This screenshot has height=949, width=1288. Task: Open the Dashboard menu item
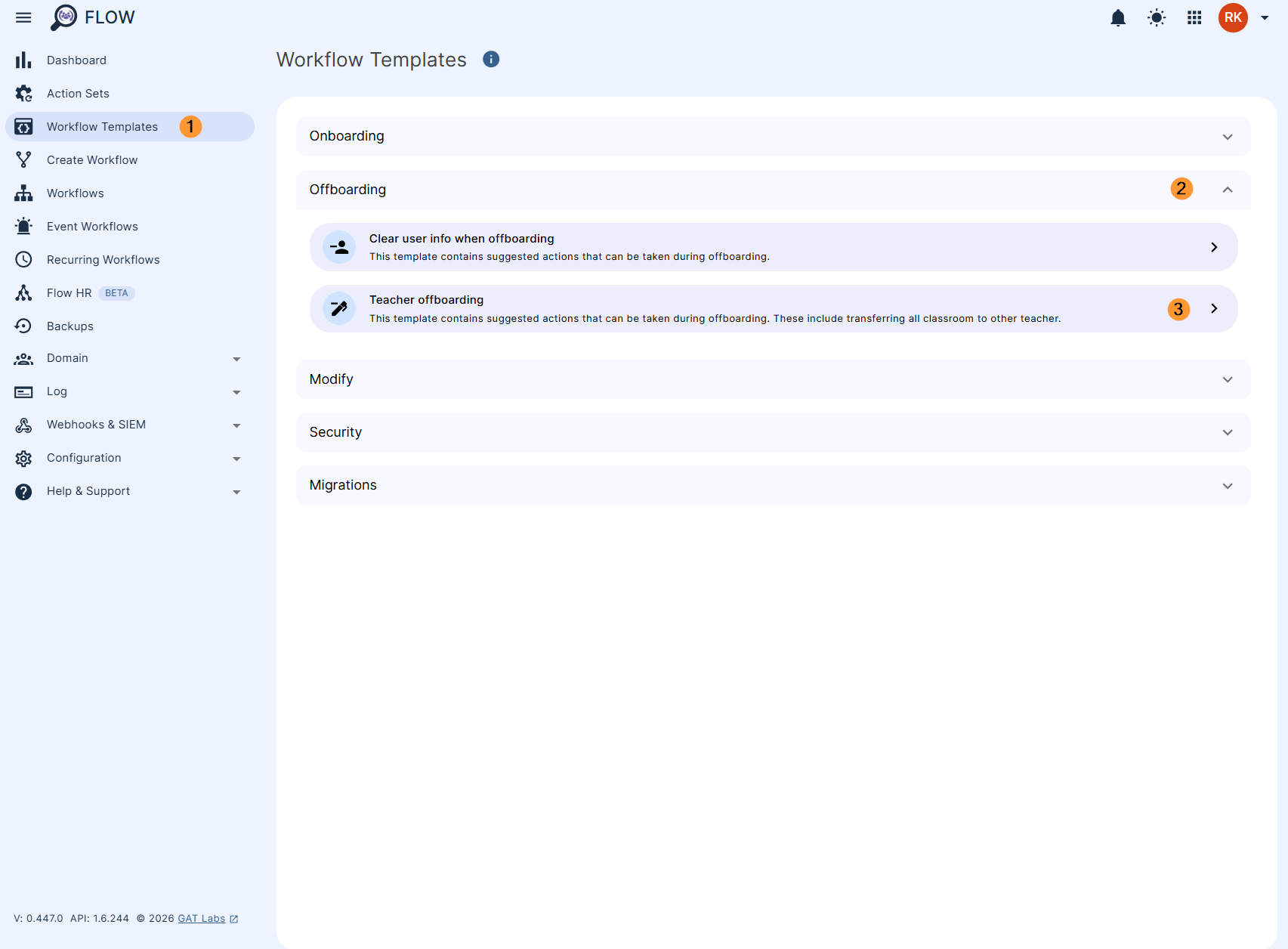pos(130,60)
